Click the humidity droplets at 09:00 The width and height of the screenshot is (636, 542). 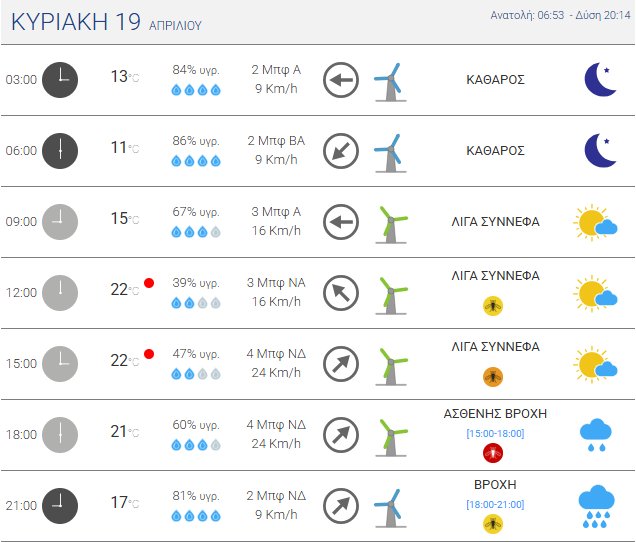tap(196, 232)
